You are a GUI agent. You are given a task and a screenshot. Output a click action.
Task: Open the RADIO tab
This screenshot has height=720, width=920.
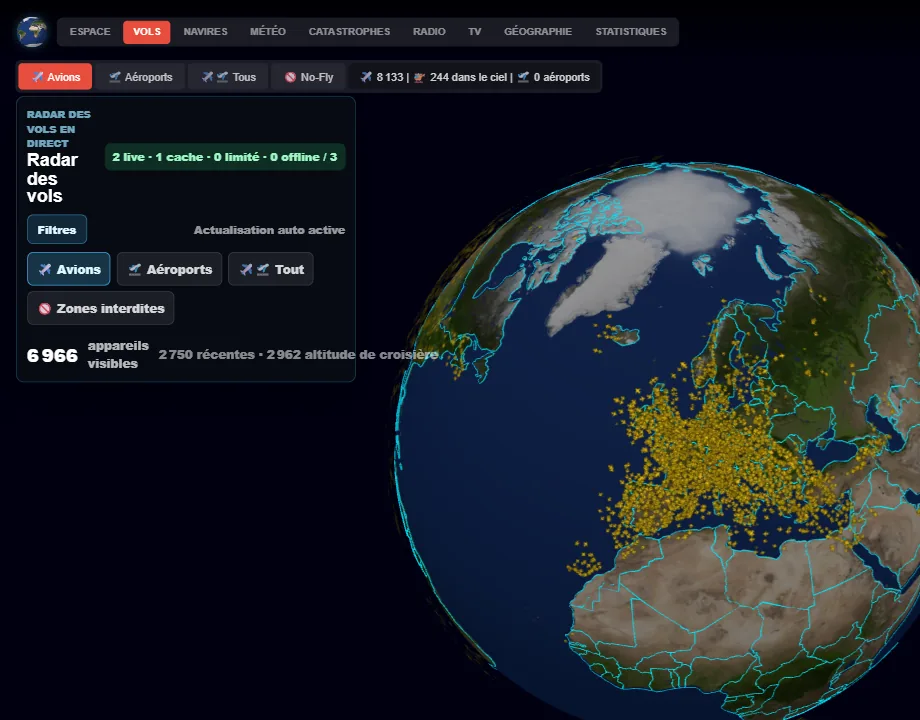click(429, 32)
